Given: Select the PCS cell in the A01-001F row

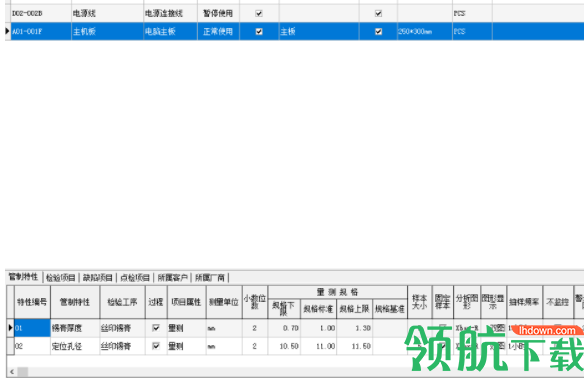Looking at the screenshot, I should tap(472, 32).
